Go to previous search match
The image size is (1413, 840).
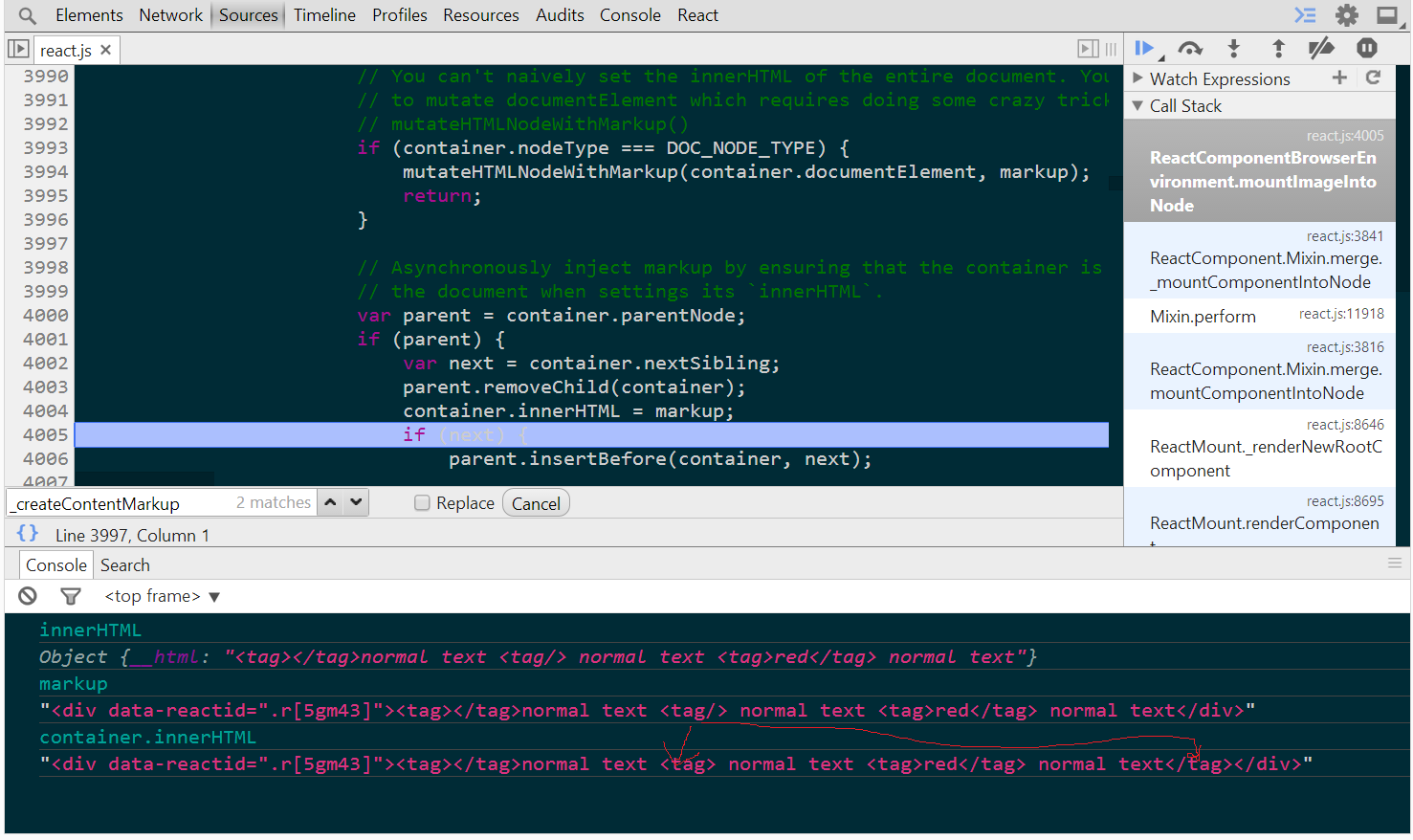click(330, 502)
